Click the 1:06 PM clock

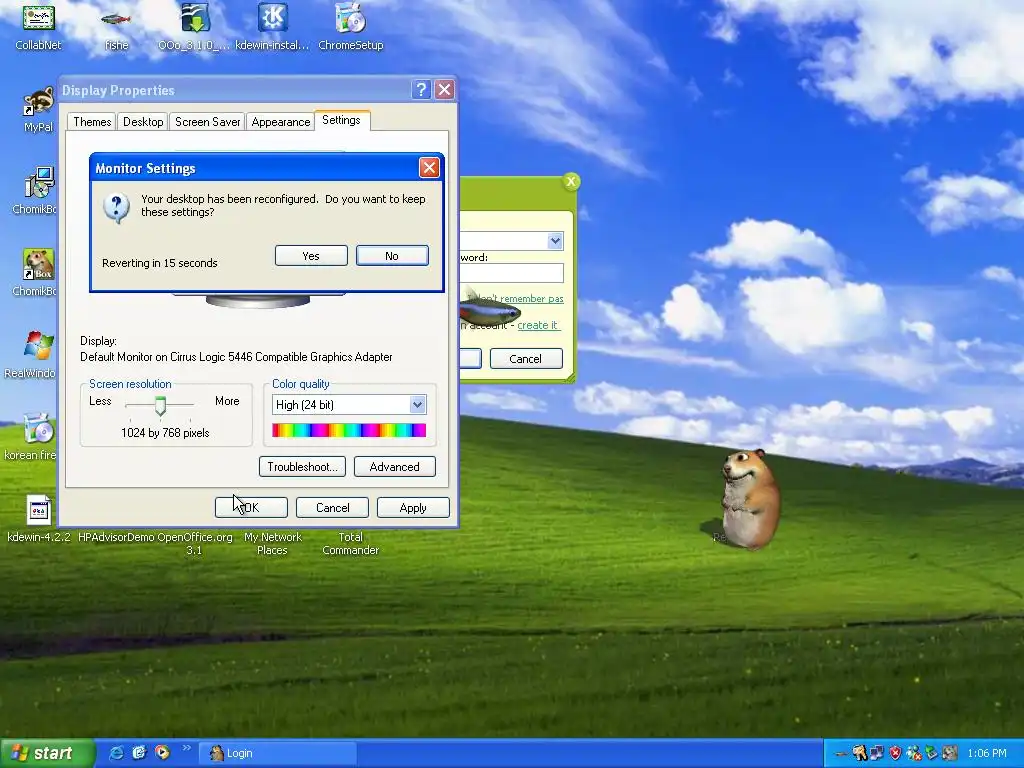(987, 754)
